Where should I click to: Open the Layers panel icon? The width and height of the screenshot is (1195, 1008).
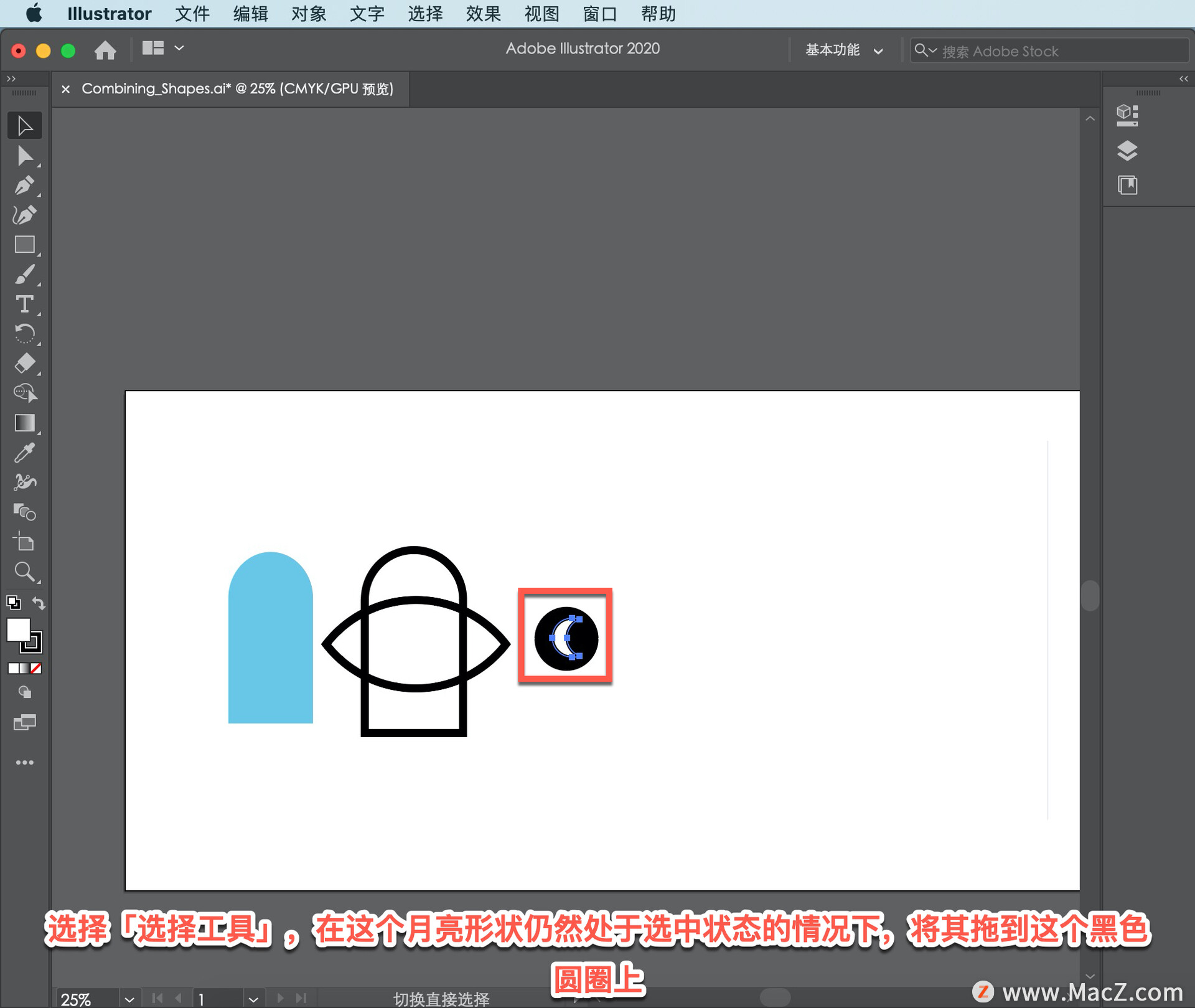click(1127, 151)
